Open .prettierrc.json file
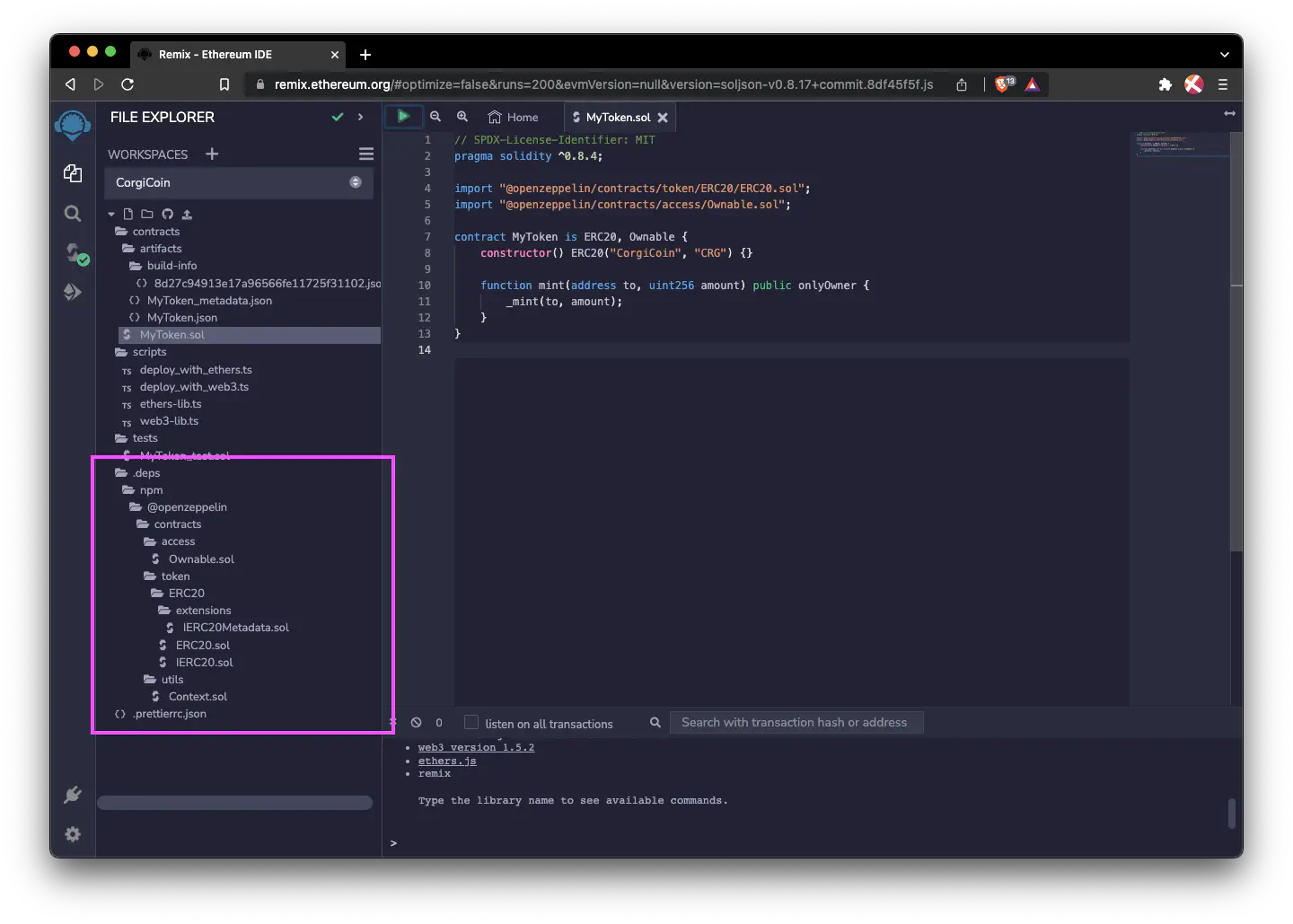The image size is (1293, 924). point(161,714)
